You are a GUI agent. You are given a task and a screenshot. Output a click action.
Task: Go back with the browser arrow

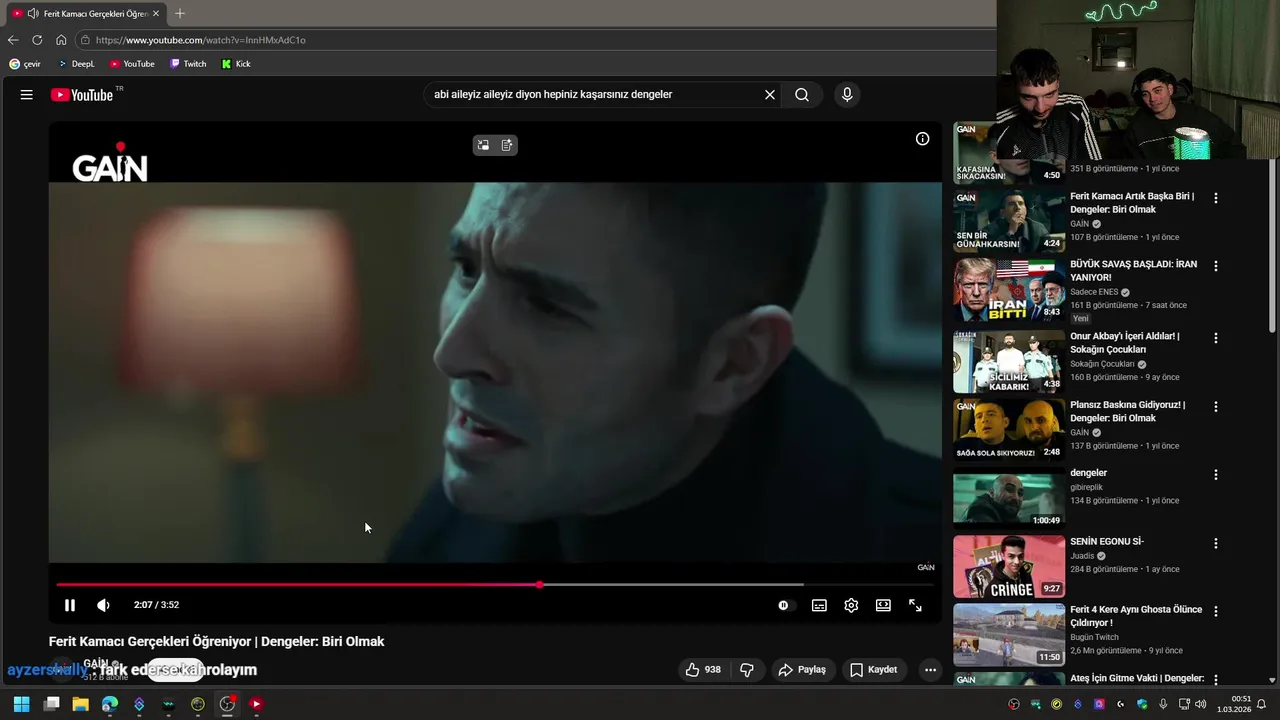[13, 40]
